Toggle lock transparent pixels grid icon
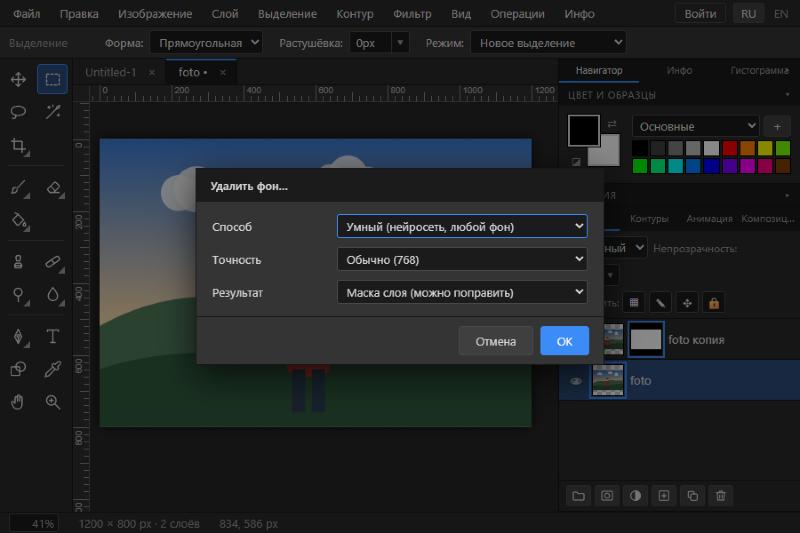 (x=634, y=303)
